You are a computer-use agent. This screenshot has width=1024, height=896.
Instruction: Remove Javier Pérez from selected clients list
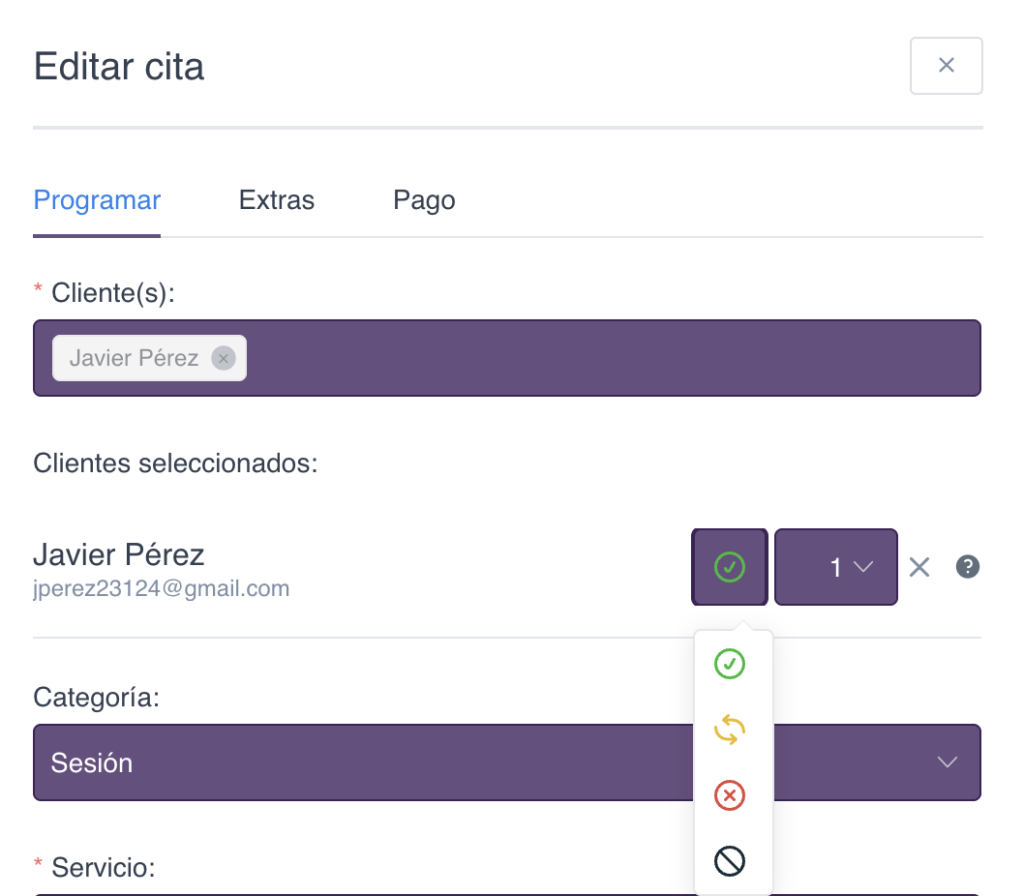(920, 567)
